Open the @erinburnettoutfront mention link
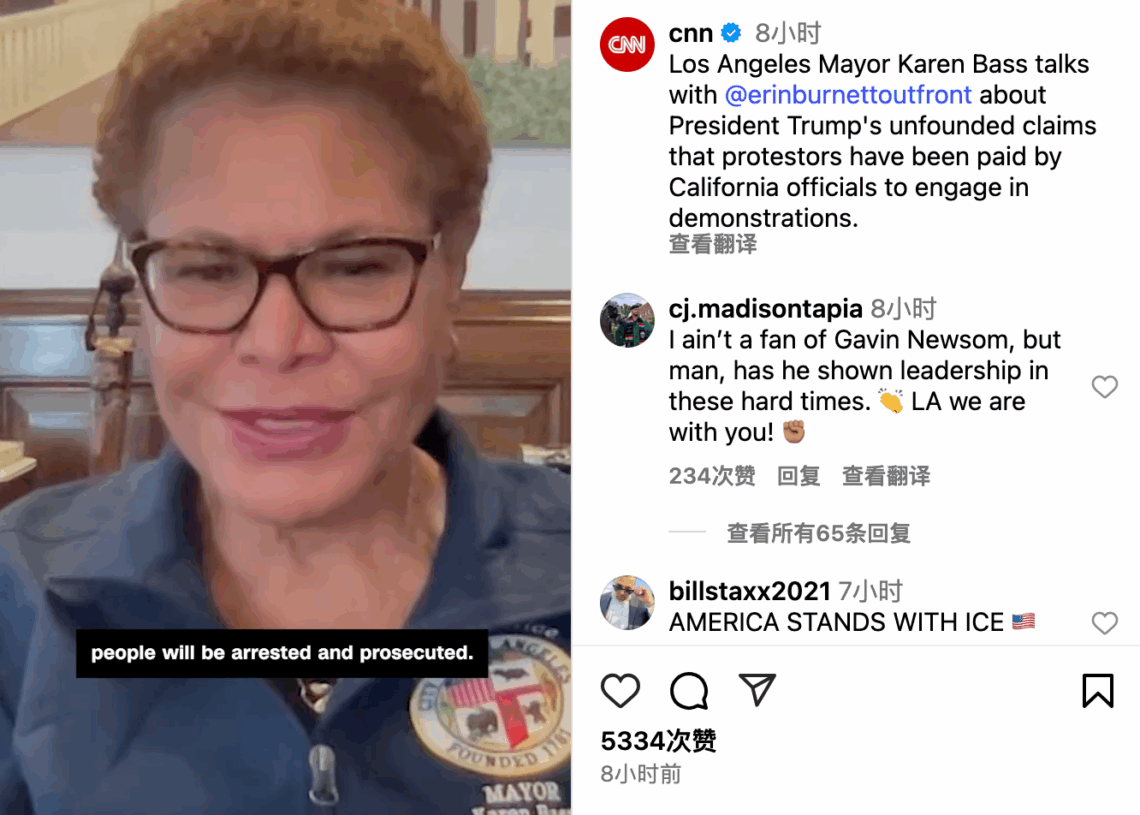 click(848, 95)
